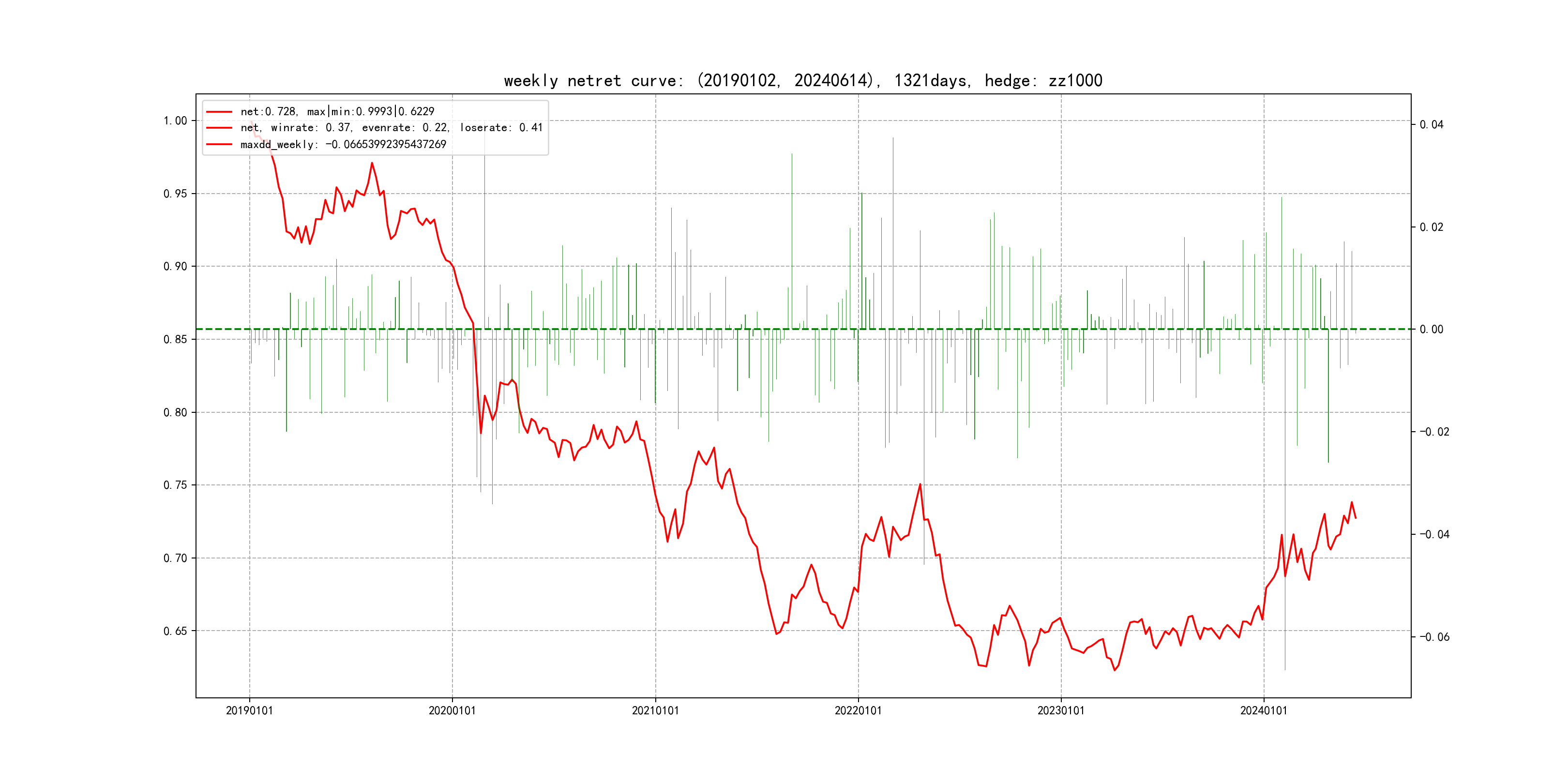Click the 20190101 x-axis label
Viewport: 1568px width, 784px height.
pos(249,711)
